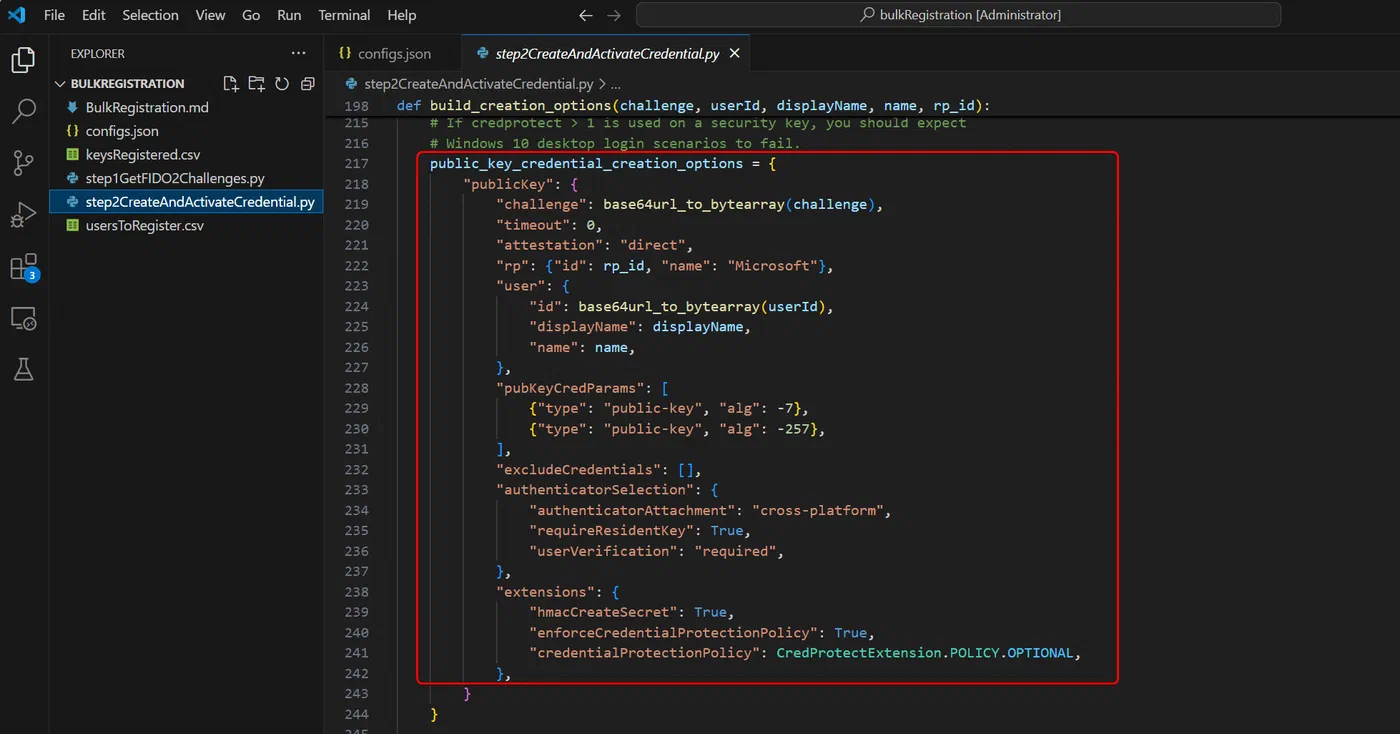The width and height of the screenshot is (1400, 734).
Task: Click "enforceCredentialProtectionPolicy" key on line 240
Action: pyautogui.click(x=673, y=633)
